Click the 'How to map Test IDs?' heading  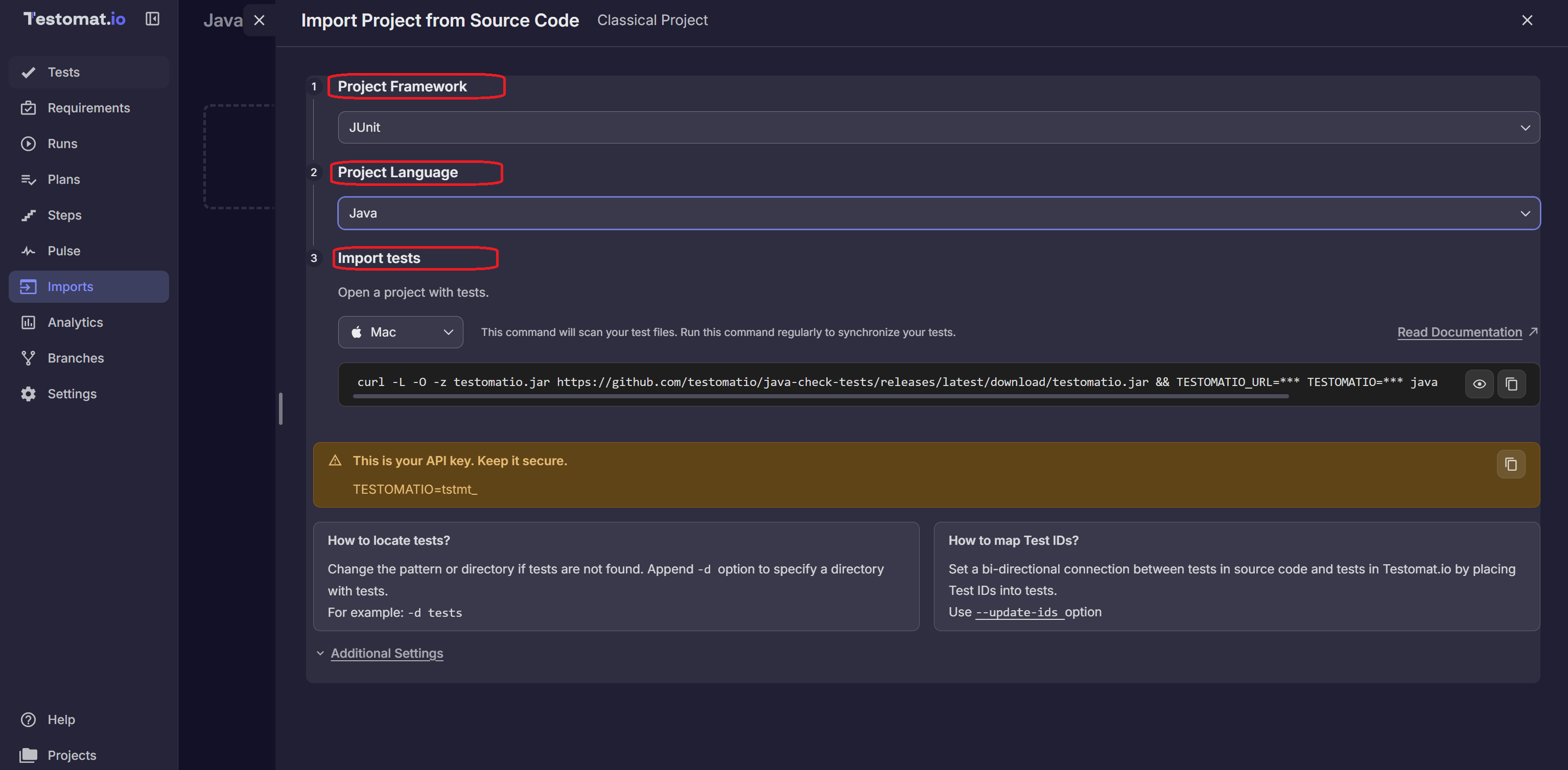pos(1014,541)
